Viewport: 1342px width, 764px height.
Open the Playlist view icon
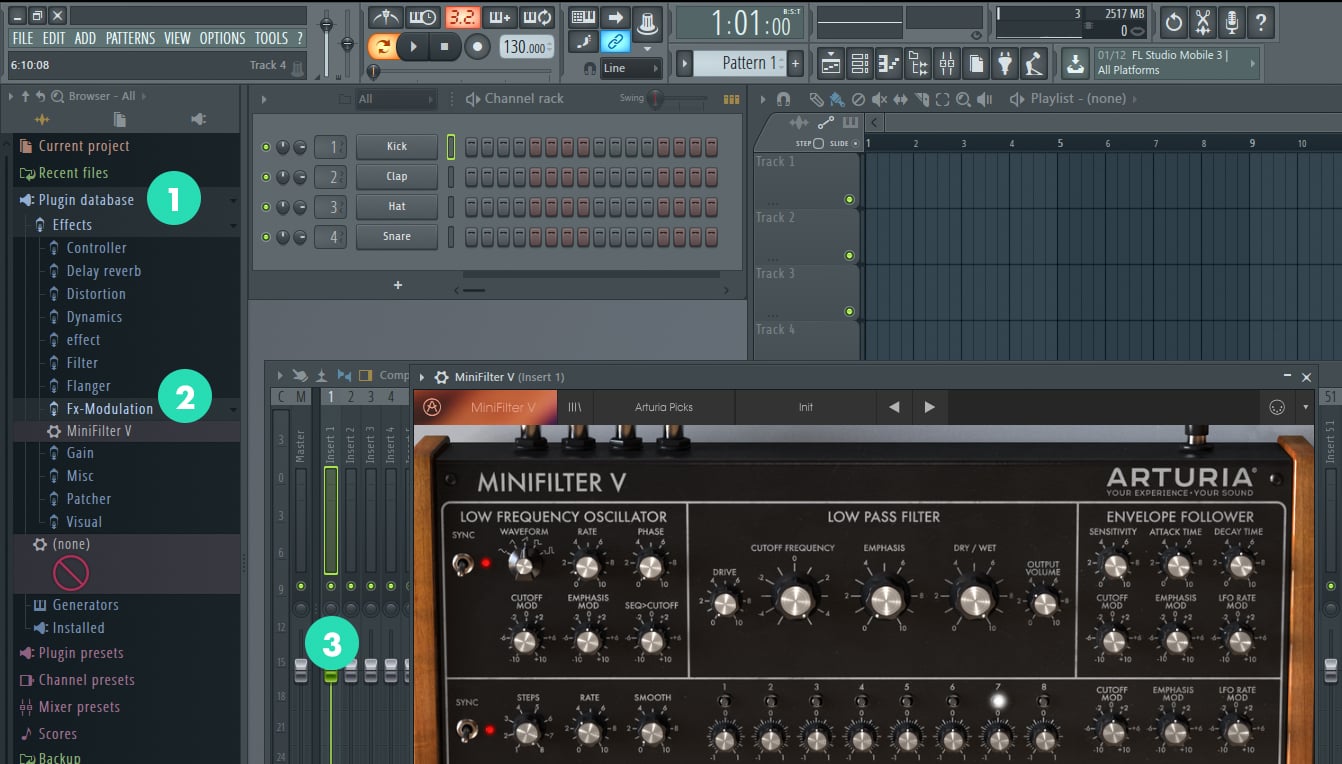[x=831, y=64]
